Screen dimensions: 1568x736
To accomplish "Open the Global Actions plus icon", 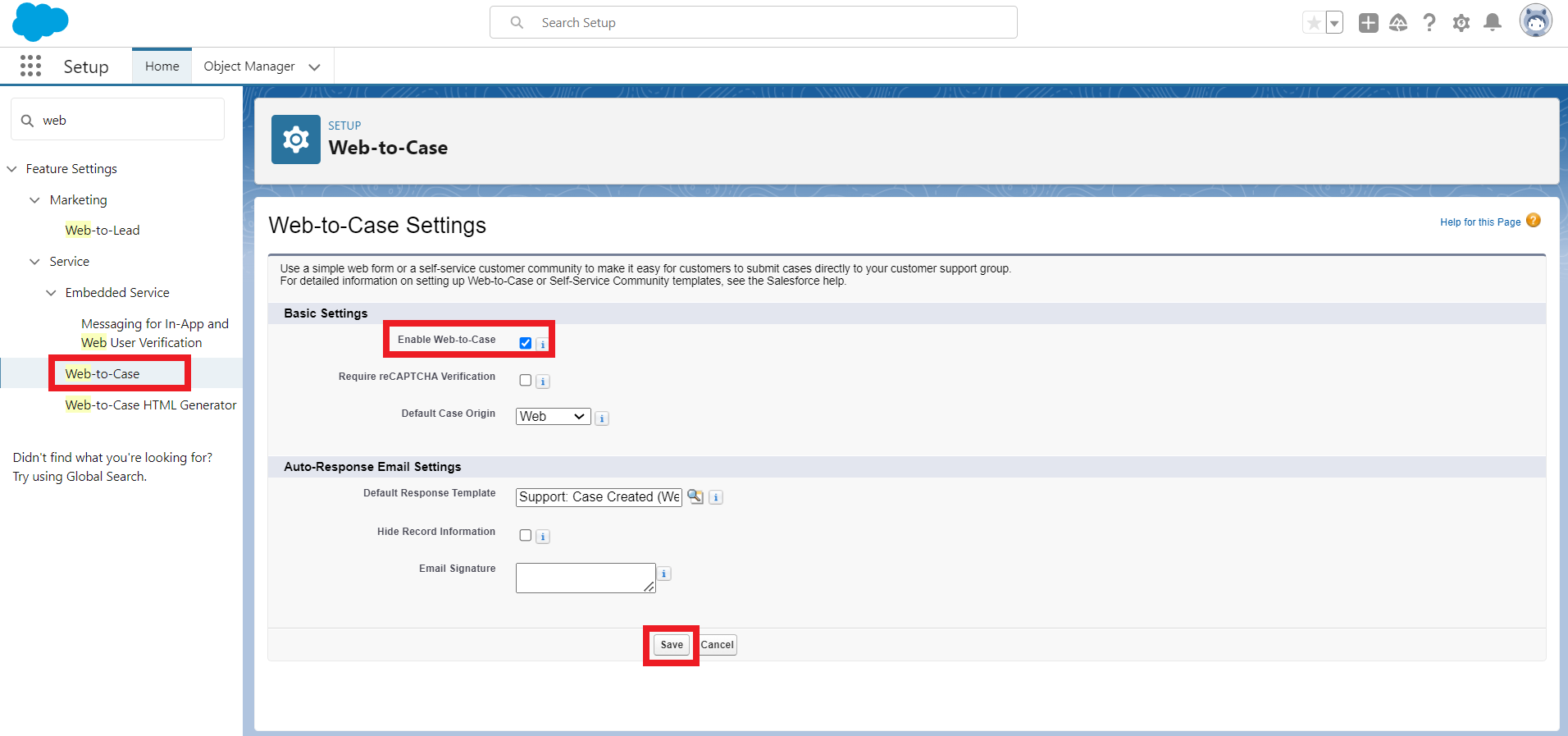I will coord(1368,23).
